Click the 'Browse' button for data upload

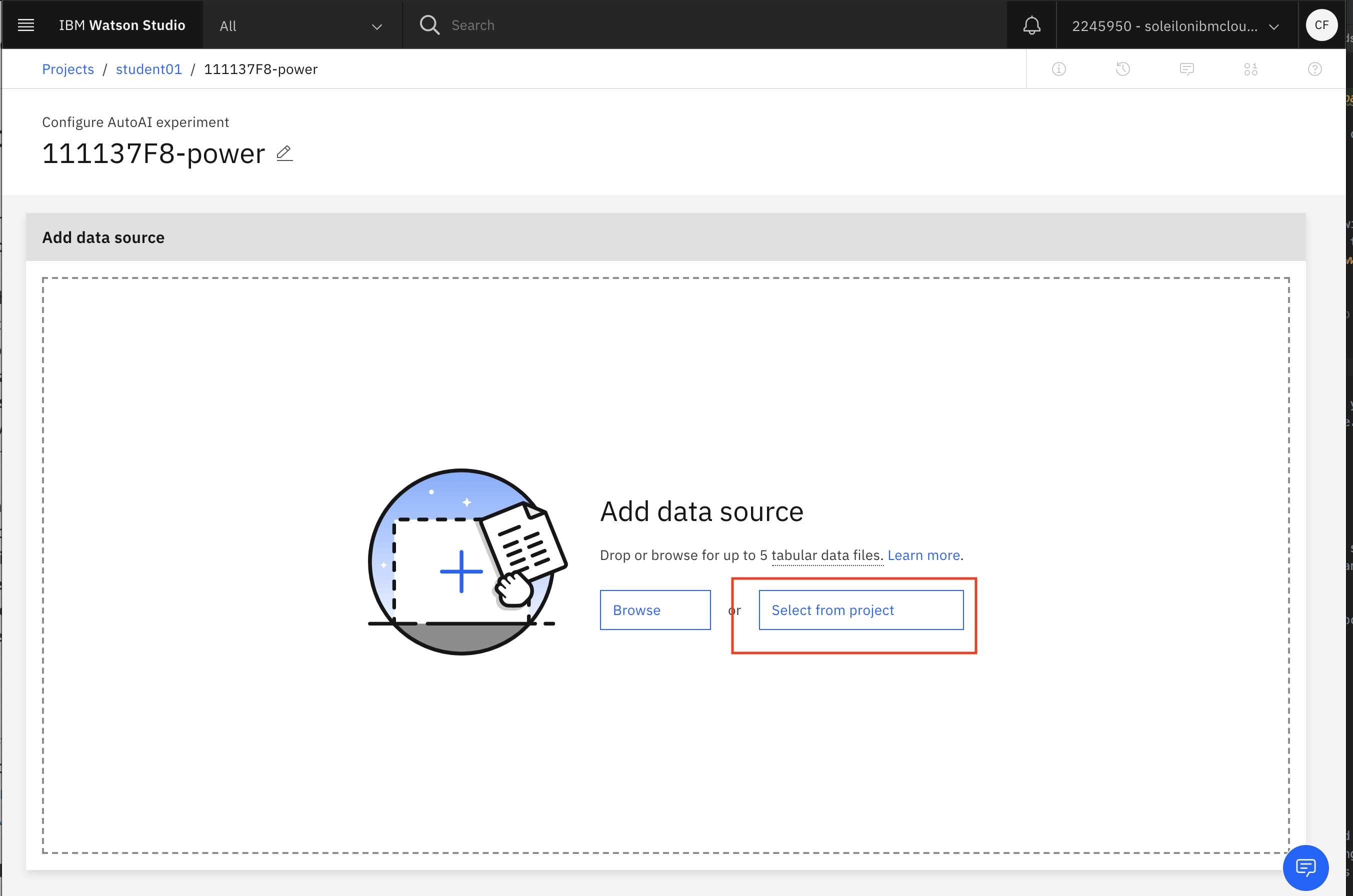point(656,610)
